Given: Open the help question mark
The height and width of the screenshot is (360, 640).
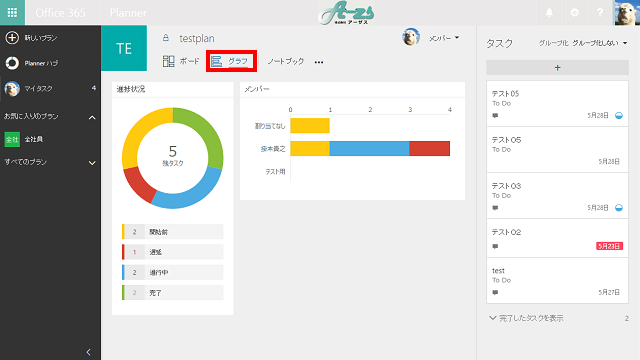Looking at the screenshot, I should (x=600, y=13).
